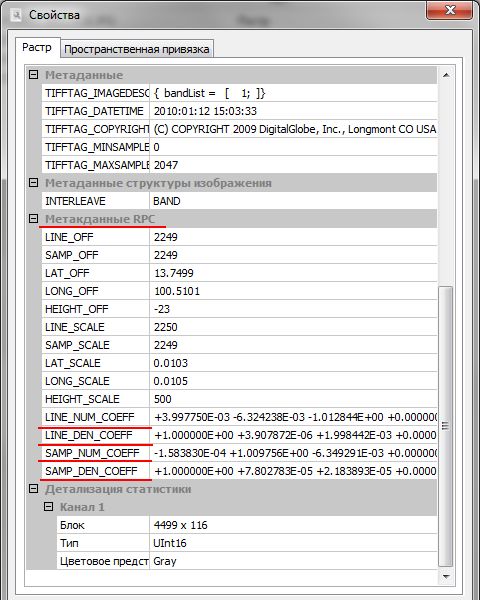The image size is (480, 600).
Task: Select the INTERLEAVE property row
Action: click(239, 201)
